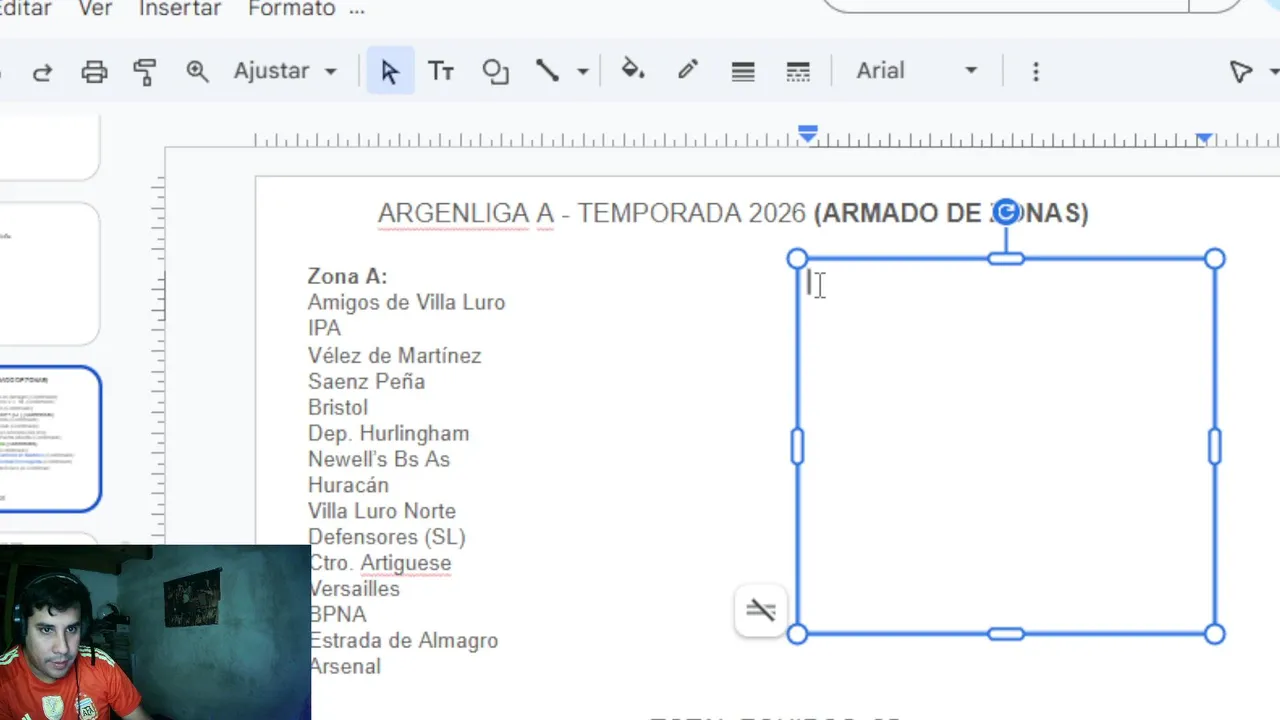Click the text Villa Luro Norte
The height and width of the screenshot is (720, 1280).
382,511
